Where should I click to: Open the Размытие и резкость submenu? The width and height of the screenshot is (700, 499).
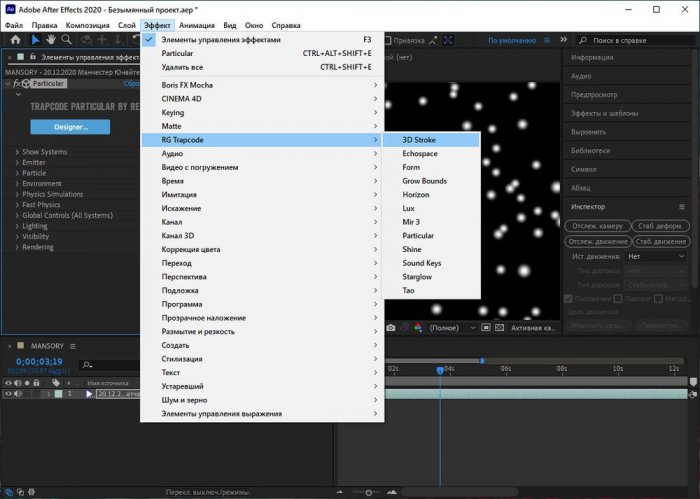click(262, 332)
